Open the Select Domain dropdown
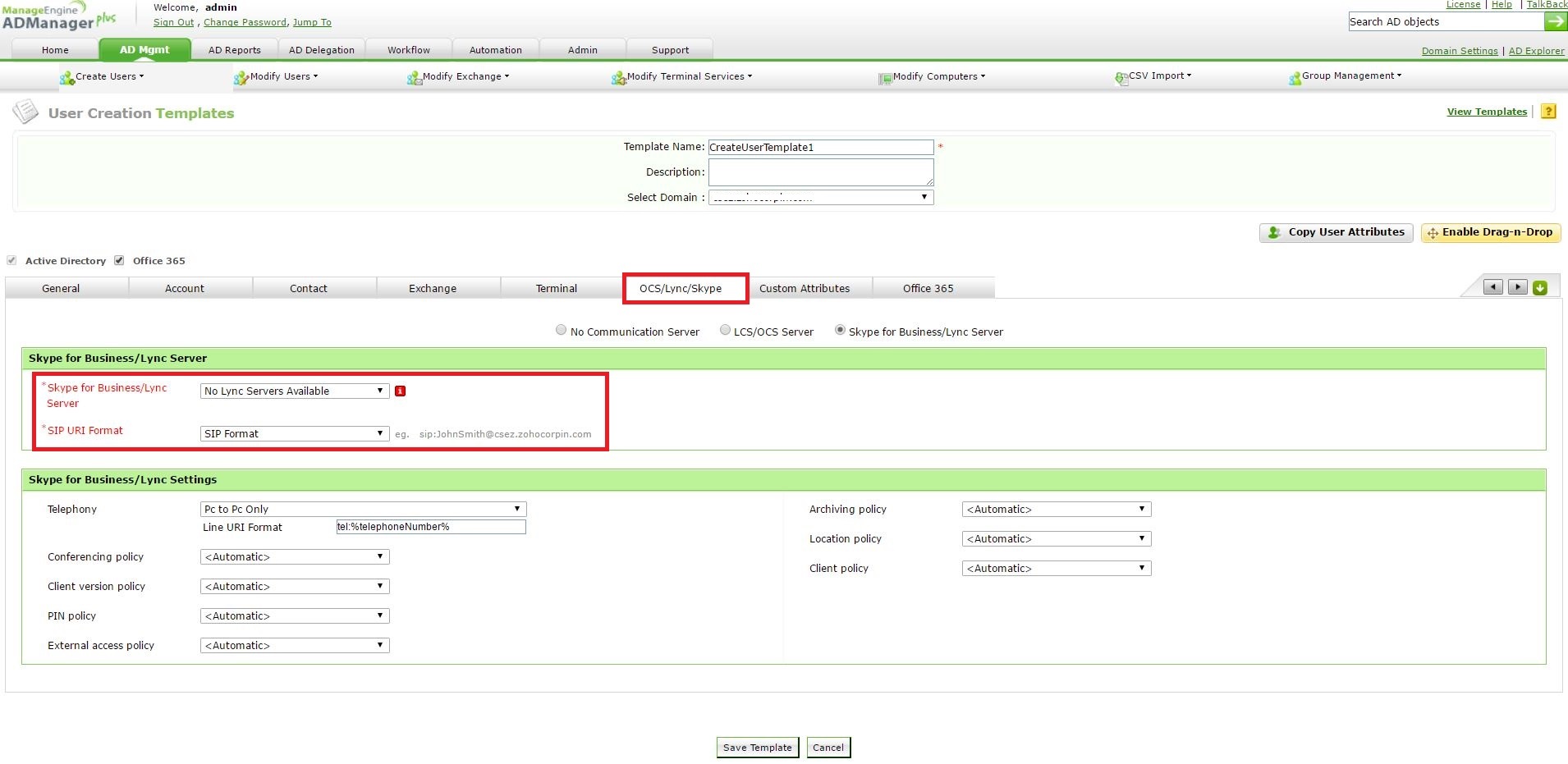 821,198
